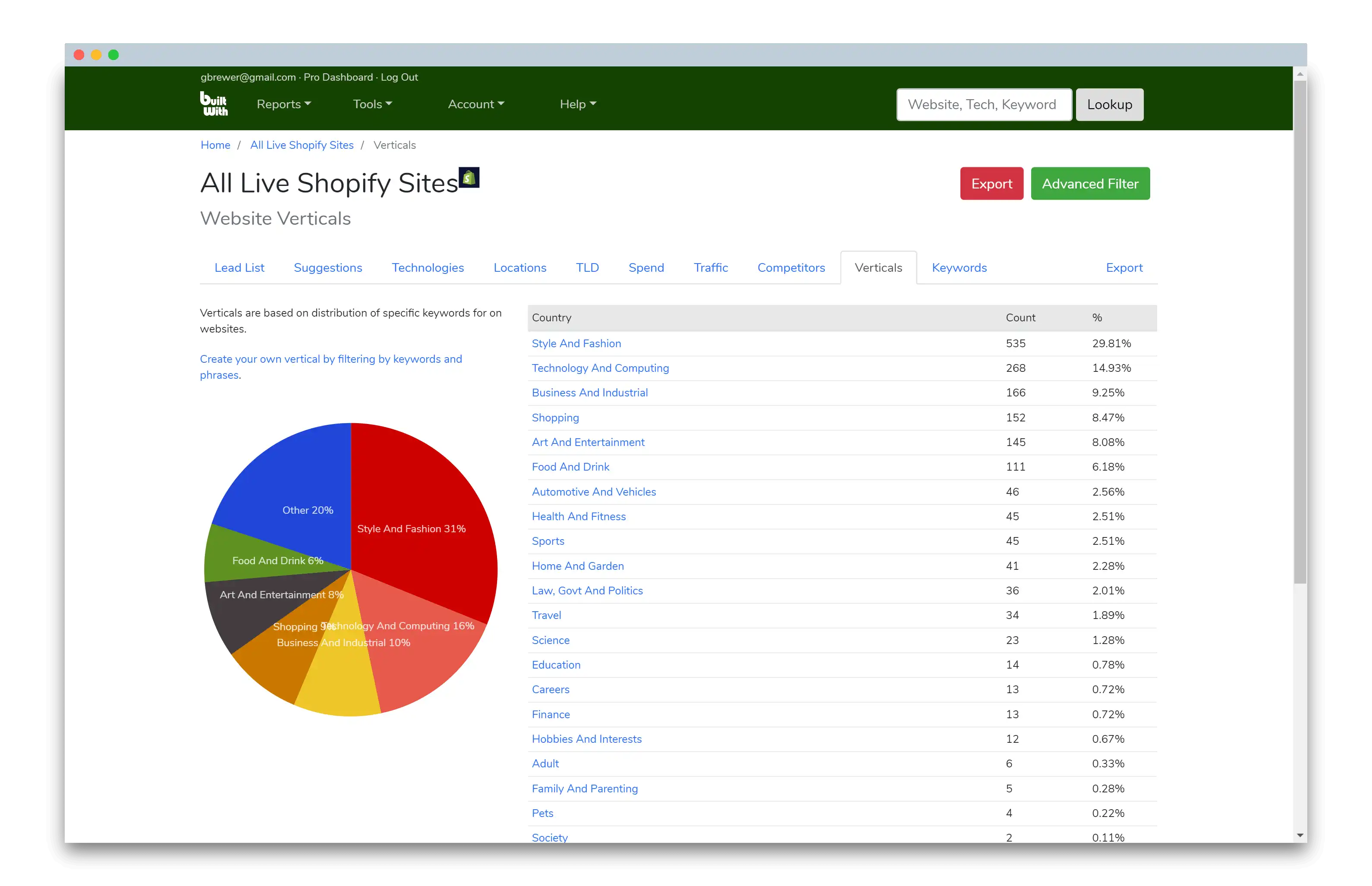
Task: Click the 29.81% value for Style And Fashion
Action: coord(1111,343)
